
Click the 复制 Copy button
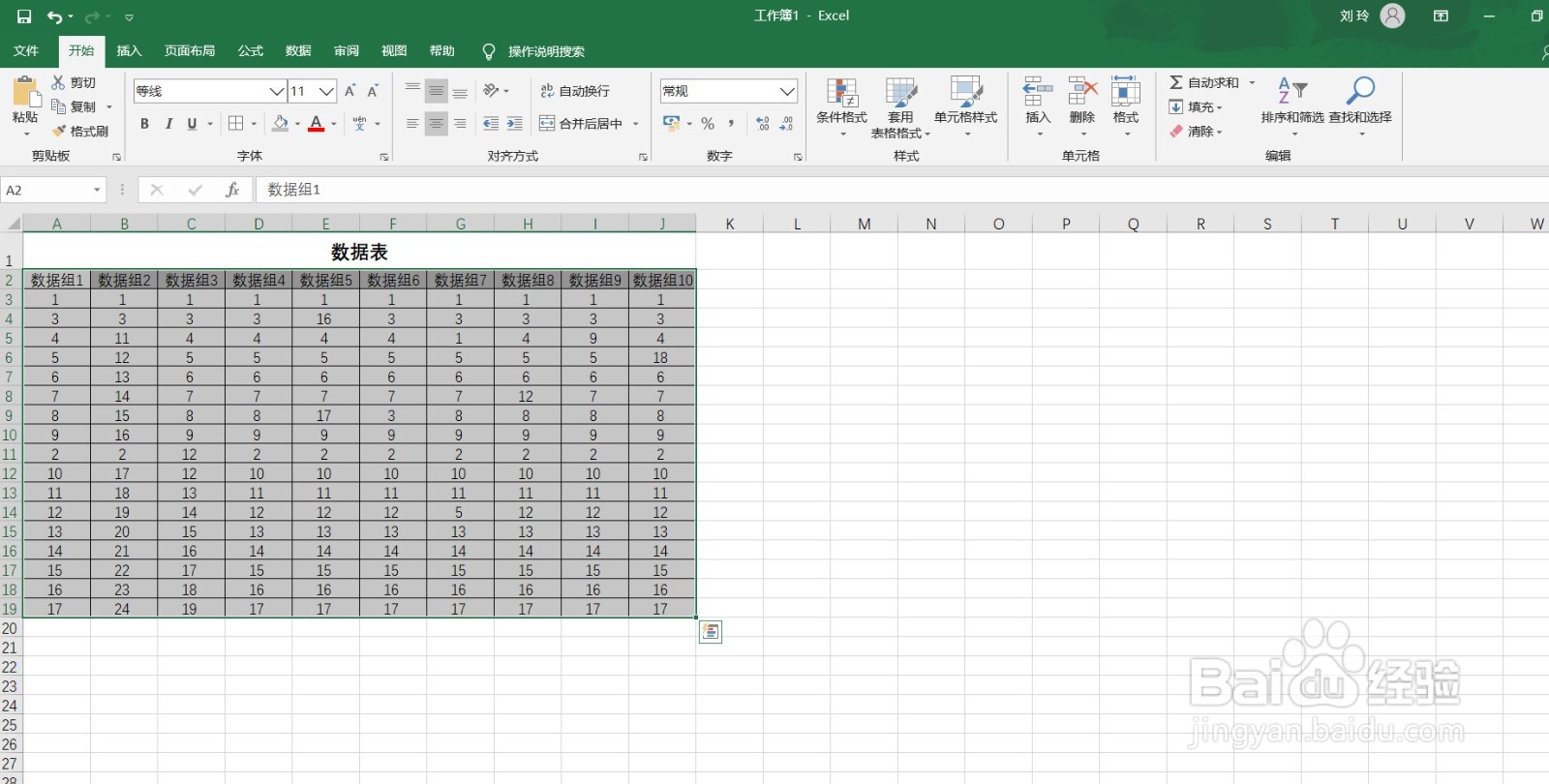[75, 106]
